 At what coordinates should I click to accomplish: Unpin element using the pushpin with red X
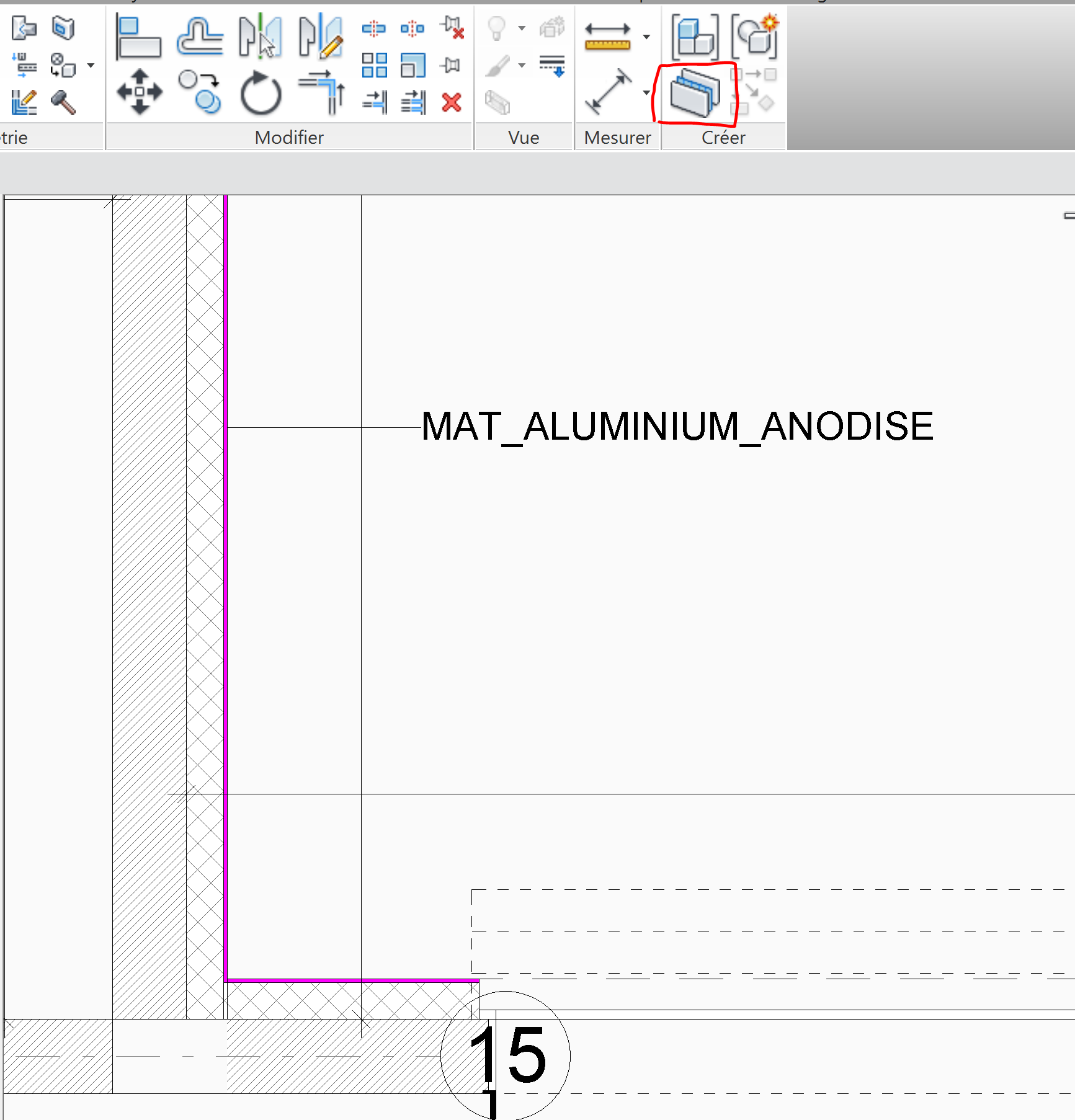[x=452, y=28]
